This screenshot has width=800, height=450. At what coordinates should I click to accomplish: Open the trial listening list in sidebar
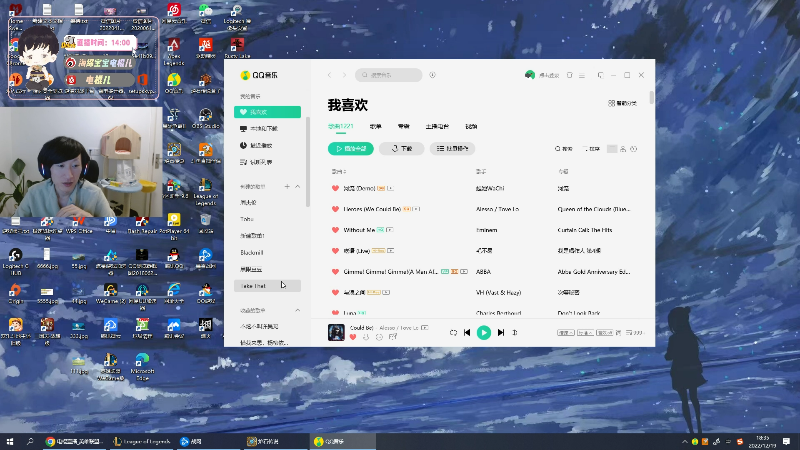click(x=267, y=162)
